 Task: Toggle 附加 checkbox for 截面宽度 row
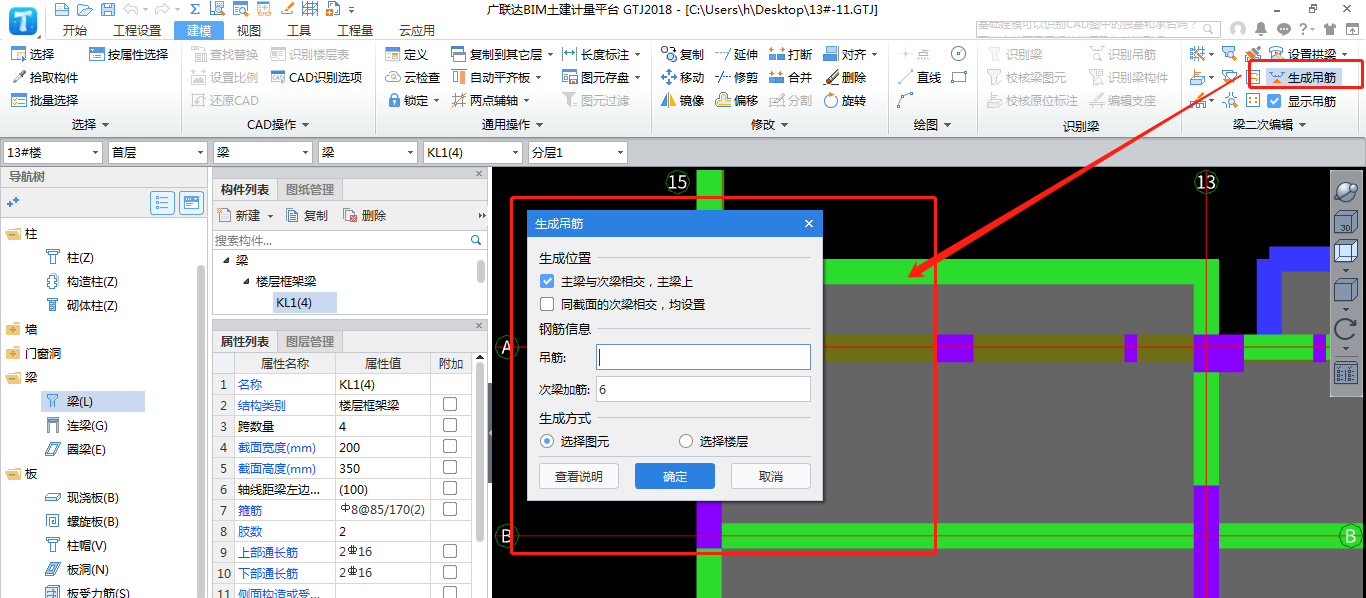click(x=450, y=447)
